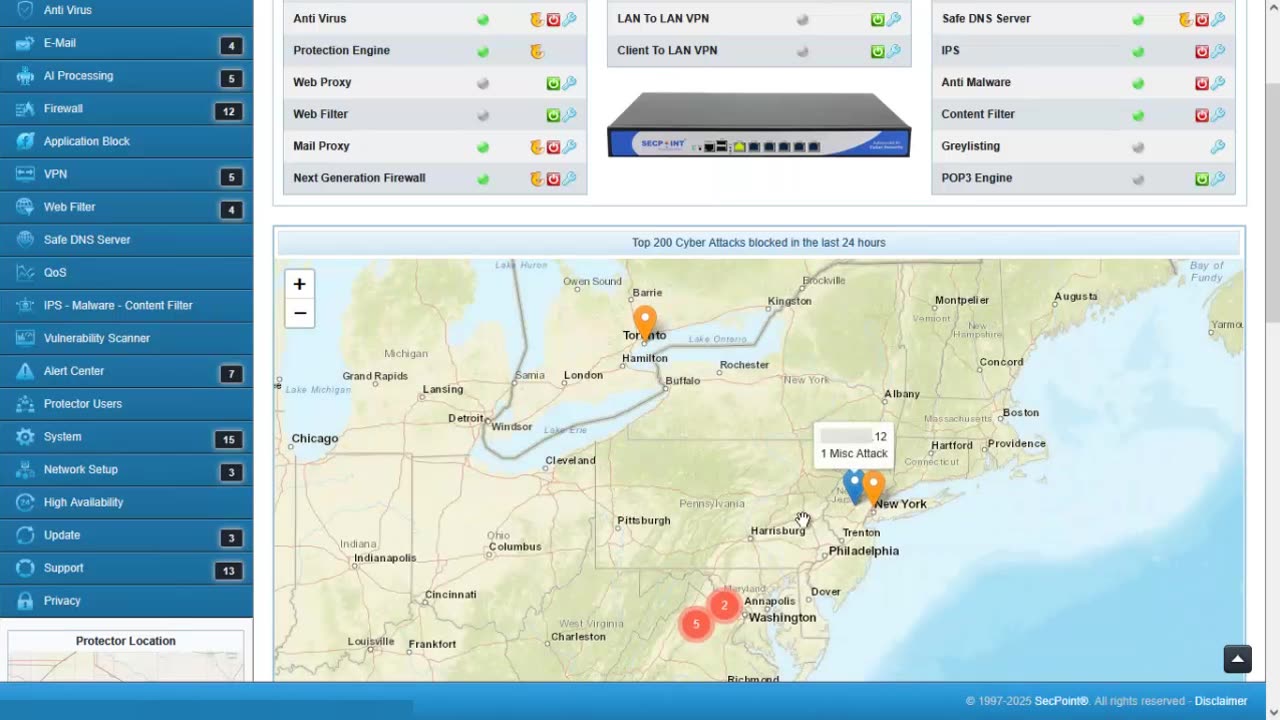The image size is (1280, 720).
Task: Open the System sidebar menu
Action: coord(126,437)
